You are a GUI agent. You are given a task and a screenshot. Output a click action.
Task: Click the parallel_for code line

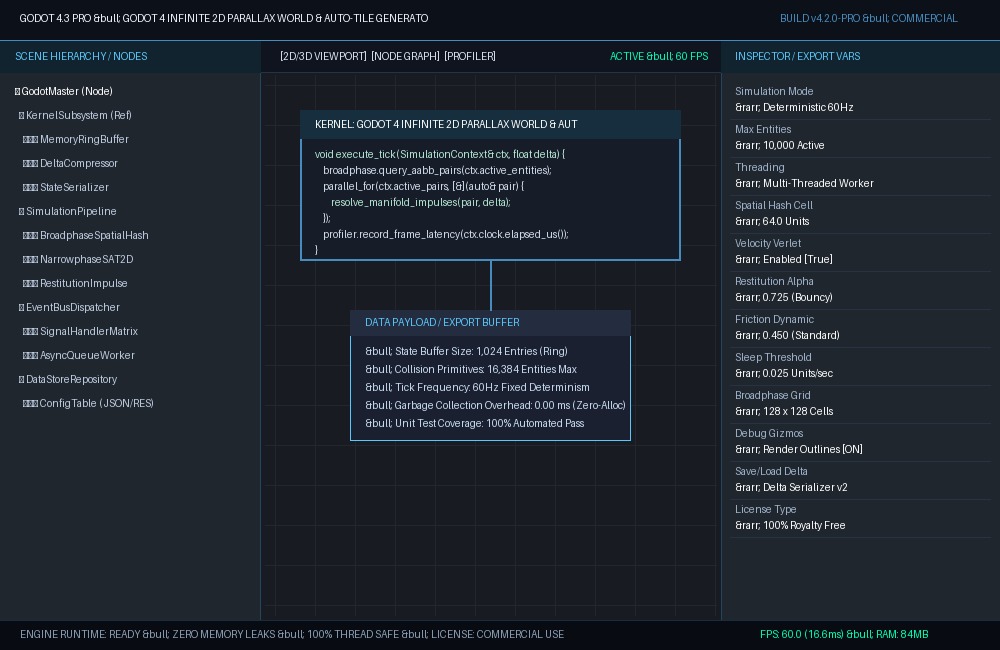[423, 186]
